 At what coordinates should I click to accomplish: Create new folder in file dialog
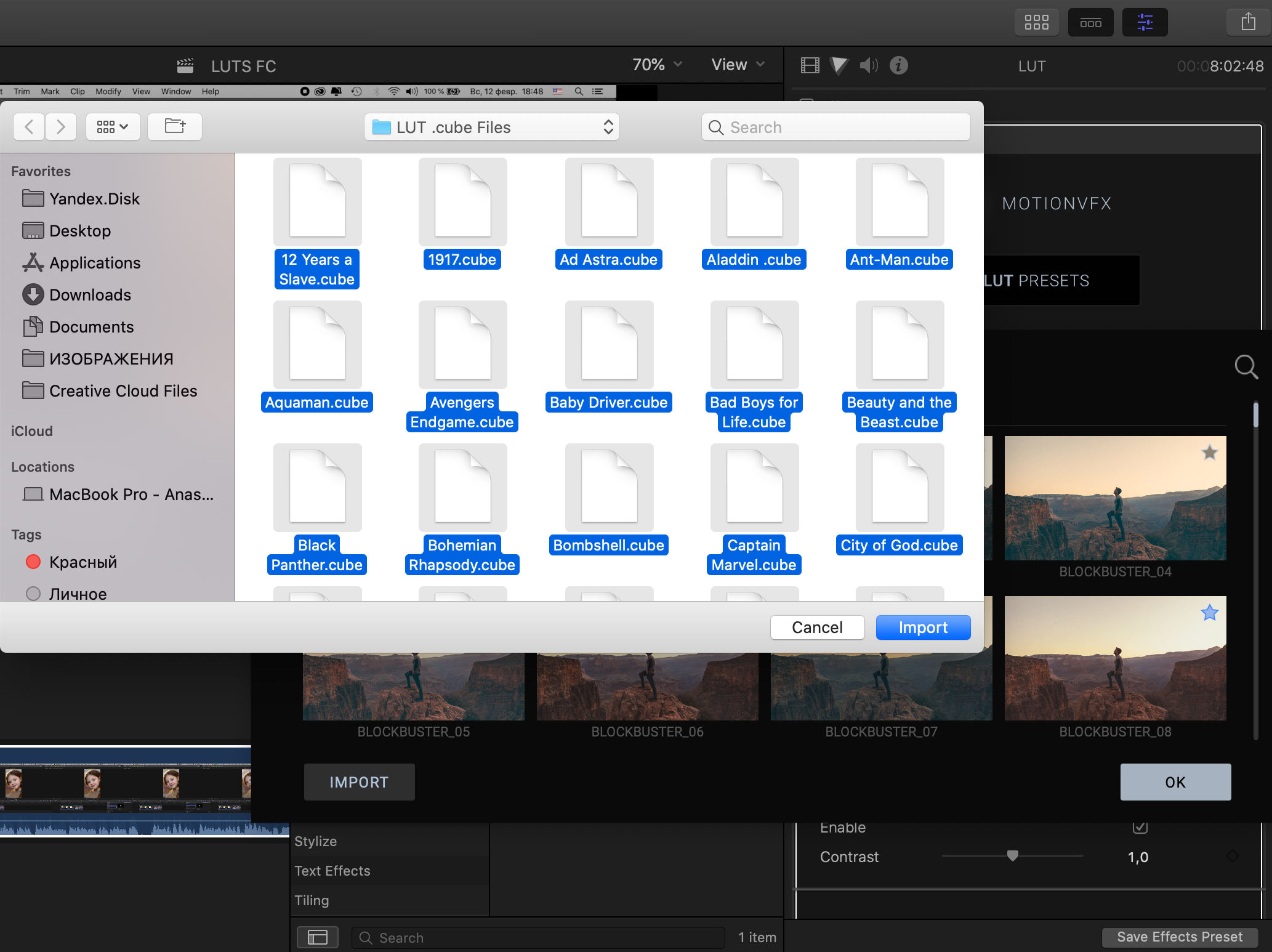point(175,127)
